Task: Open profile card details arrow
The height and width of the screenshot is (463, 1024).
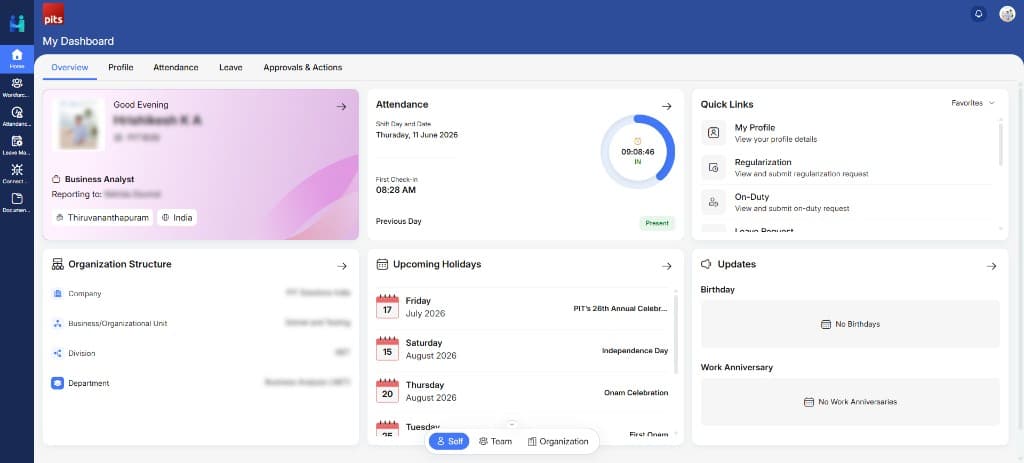Action: coord(341,106)
